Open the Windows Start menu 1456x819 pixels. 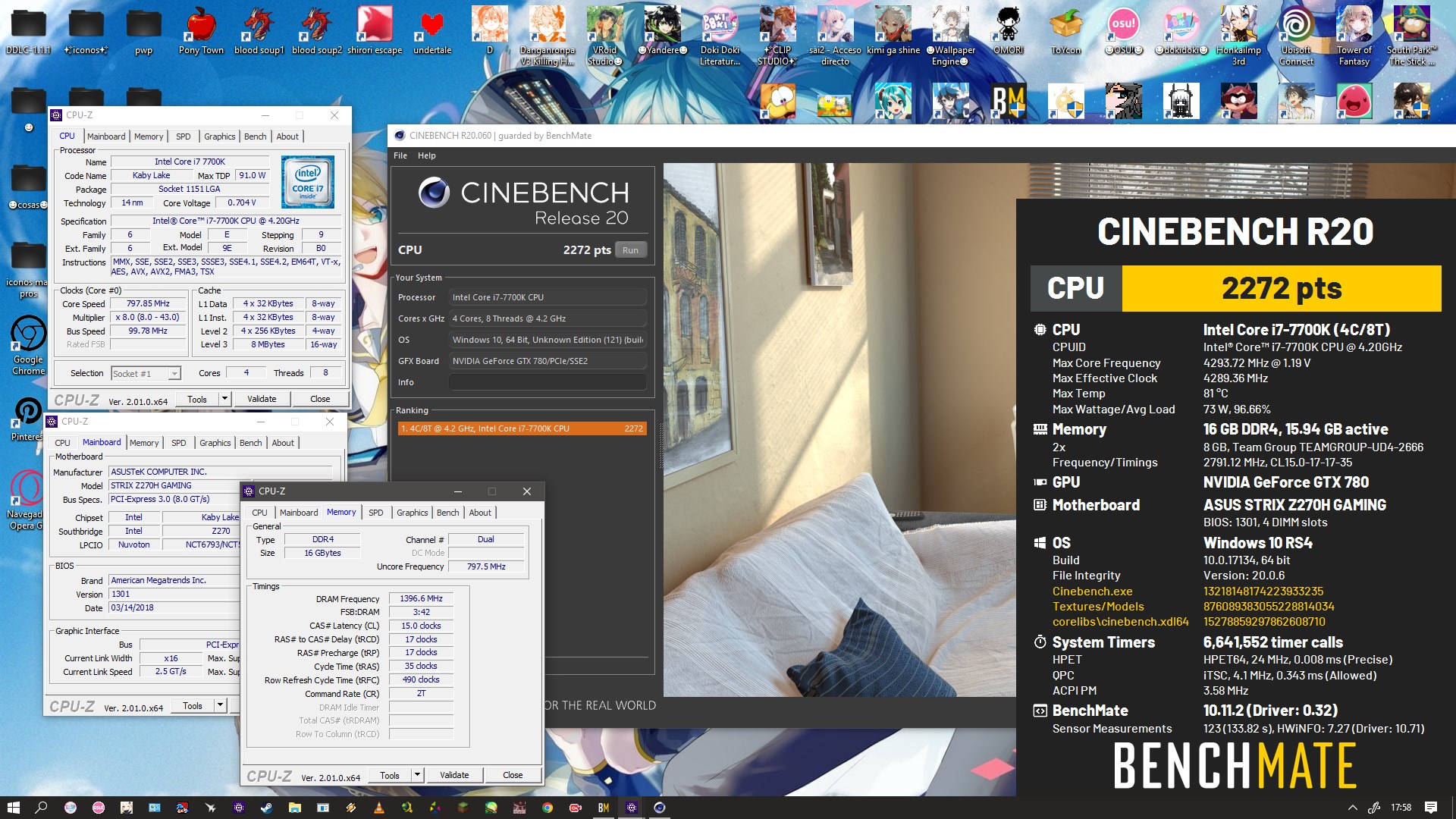[13, 808]
